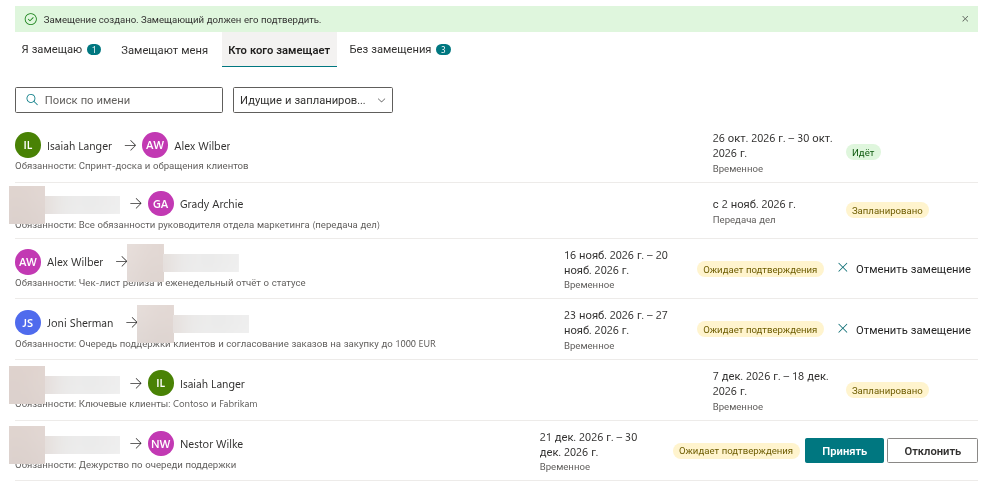Click Isaiah Langer's IL avatar in first row
The width and height of the screenshot is (991, 488).
28,145
